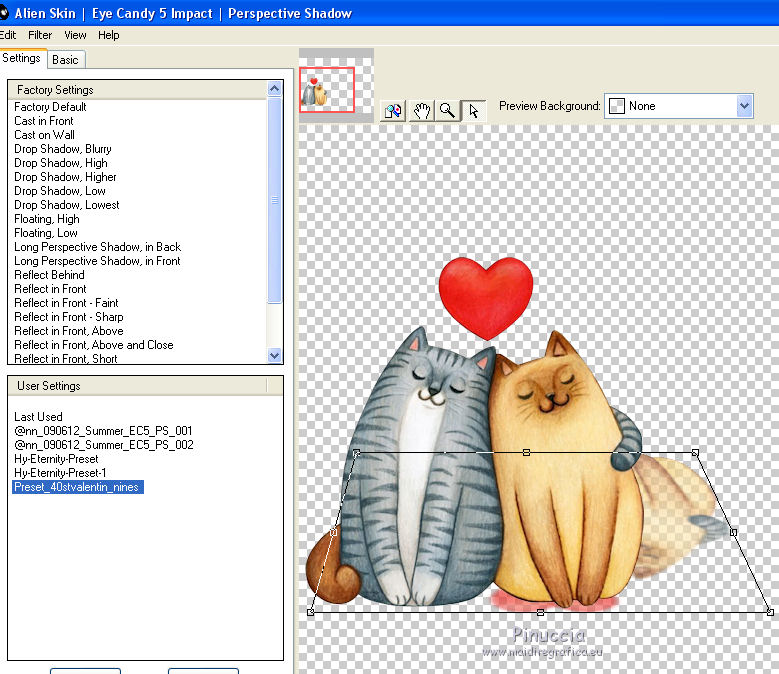Click the Factory Settings scrollbar thumb
The width and height of the screenshot is (779, 674).
pos(274,200)
